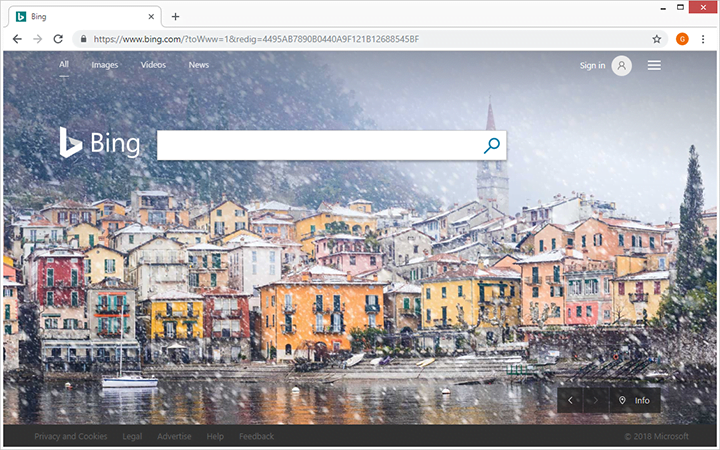
Task: Click the browser forward arrow
Action: coord(37,39)
